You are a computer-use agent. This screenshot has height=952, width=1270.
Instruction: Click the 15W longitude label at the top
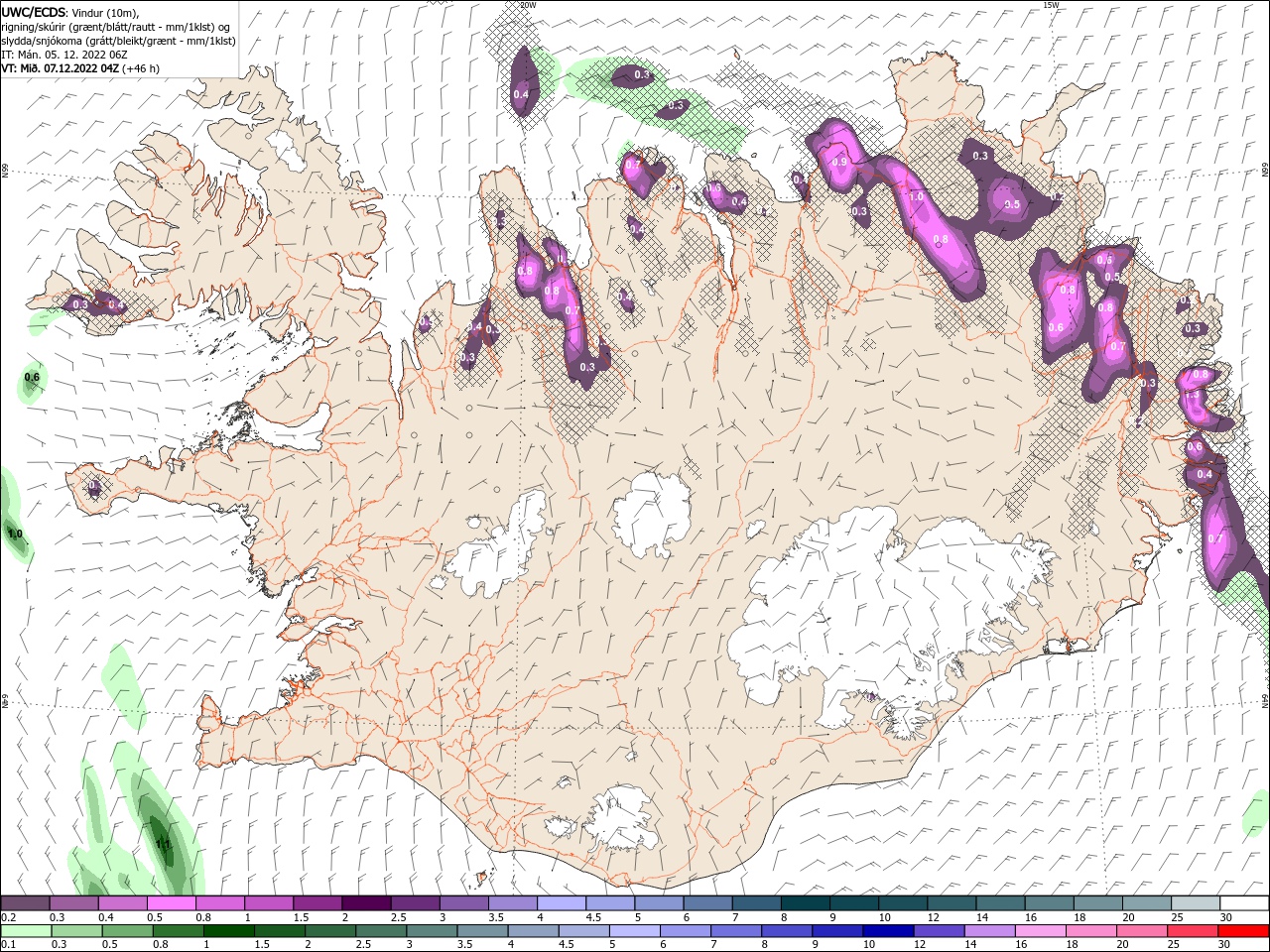tap(1051, 5)
